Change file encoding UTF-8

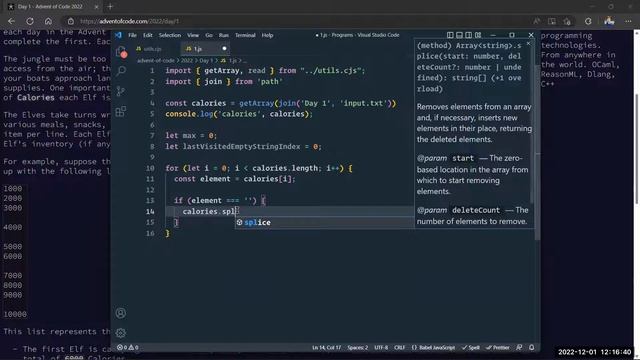(x=381, y=347)
